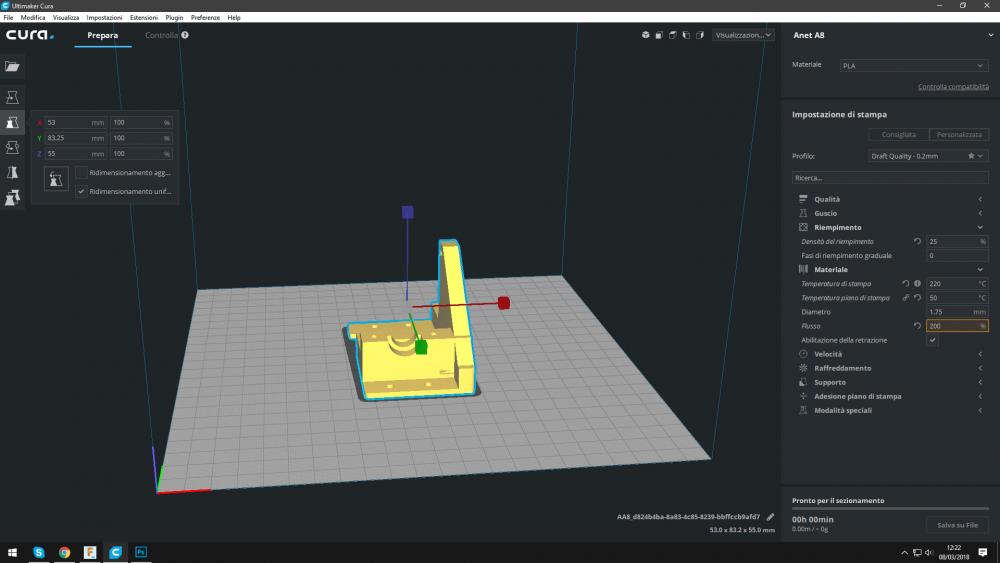Expand the Velocità settings section

point(828,354)
